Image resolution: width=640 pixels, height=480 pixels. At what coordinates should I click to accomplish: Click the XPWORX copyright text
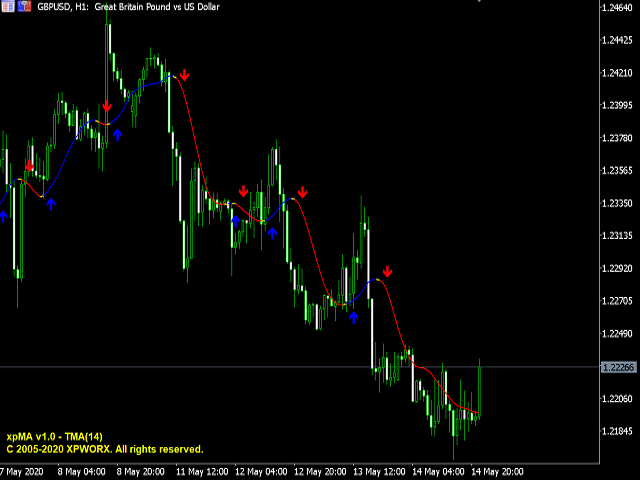click(104, 449)
